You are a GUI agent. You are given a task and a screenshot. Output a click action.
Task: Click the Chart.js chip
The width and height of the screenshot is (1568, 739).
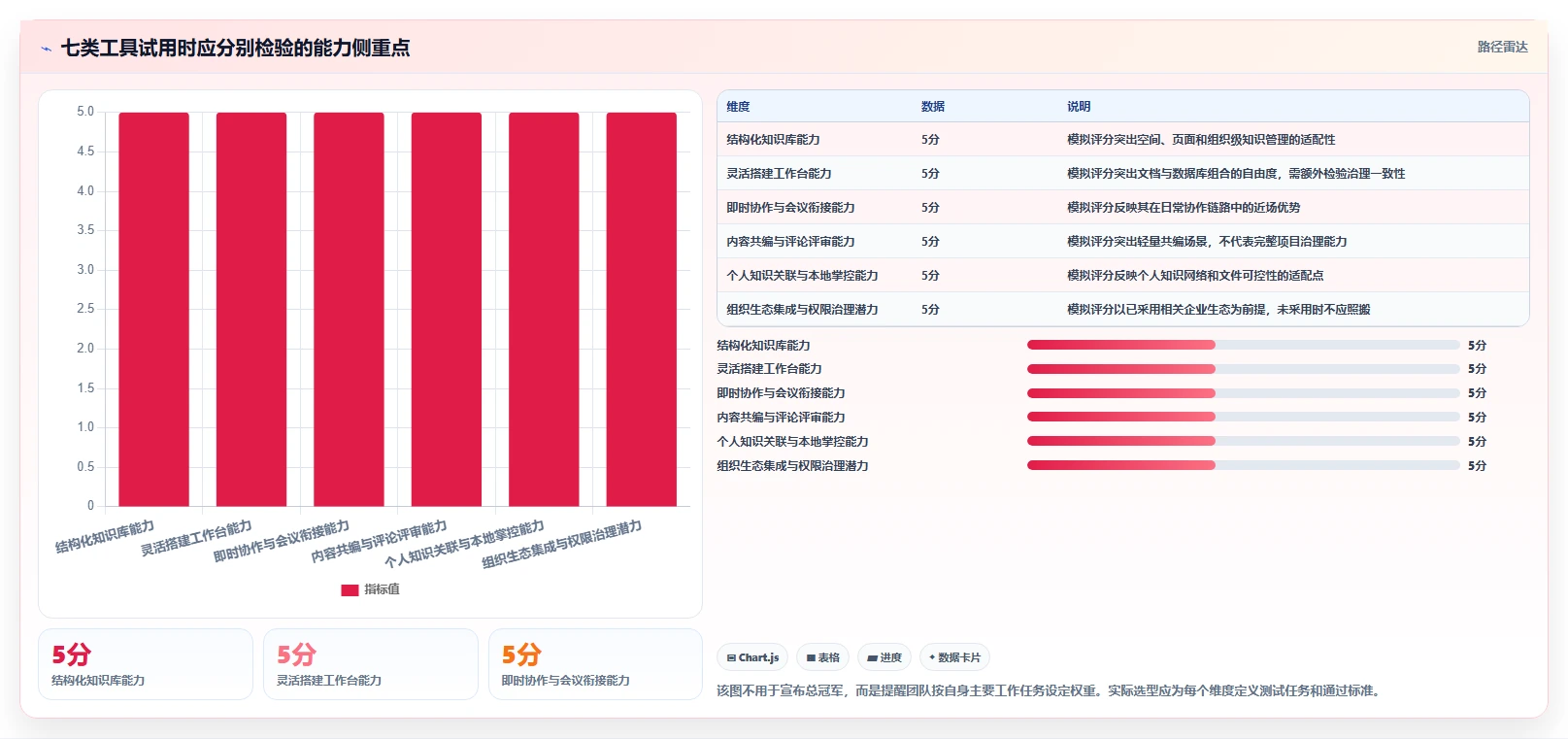point(752,657)
